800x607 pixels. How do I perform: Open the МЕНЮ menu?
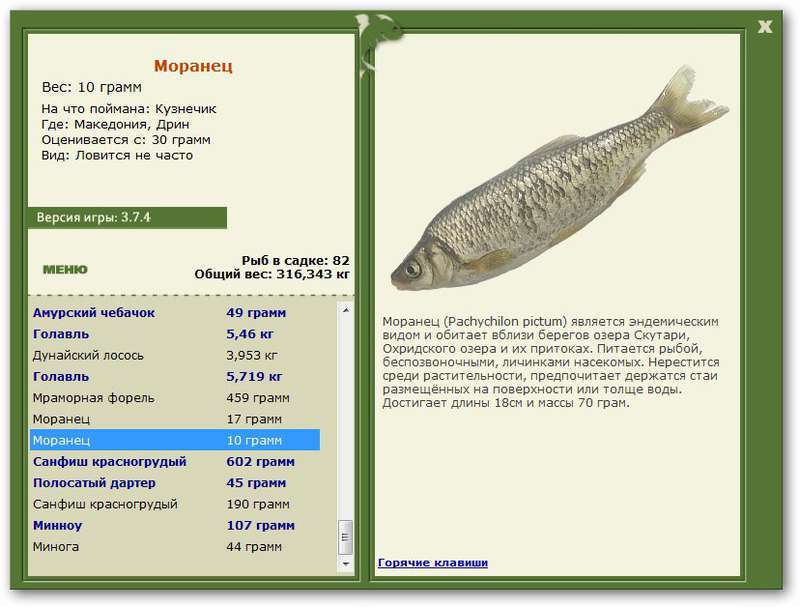(65, 269)
